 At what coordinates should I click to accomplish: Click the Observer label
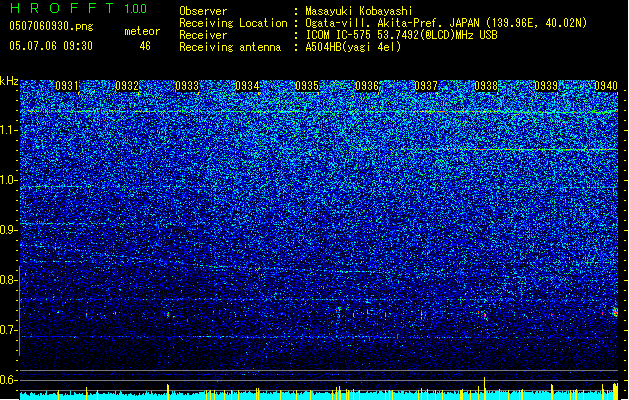point(203,11)
